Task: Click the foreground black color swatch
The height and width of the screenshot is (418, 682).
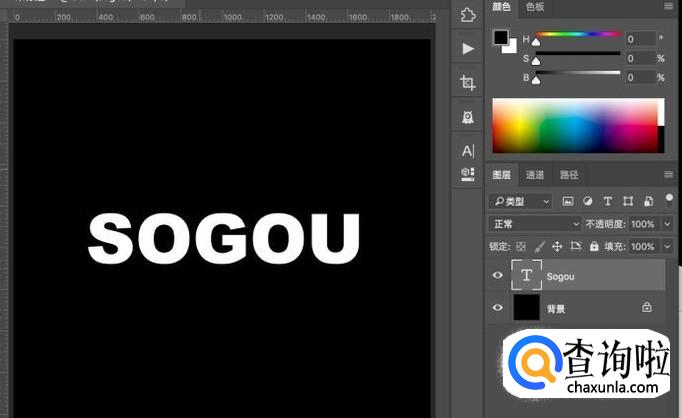Action: [501, 37]
